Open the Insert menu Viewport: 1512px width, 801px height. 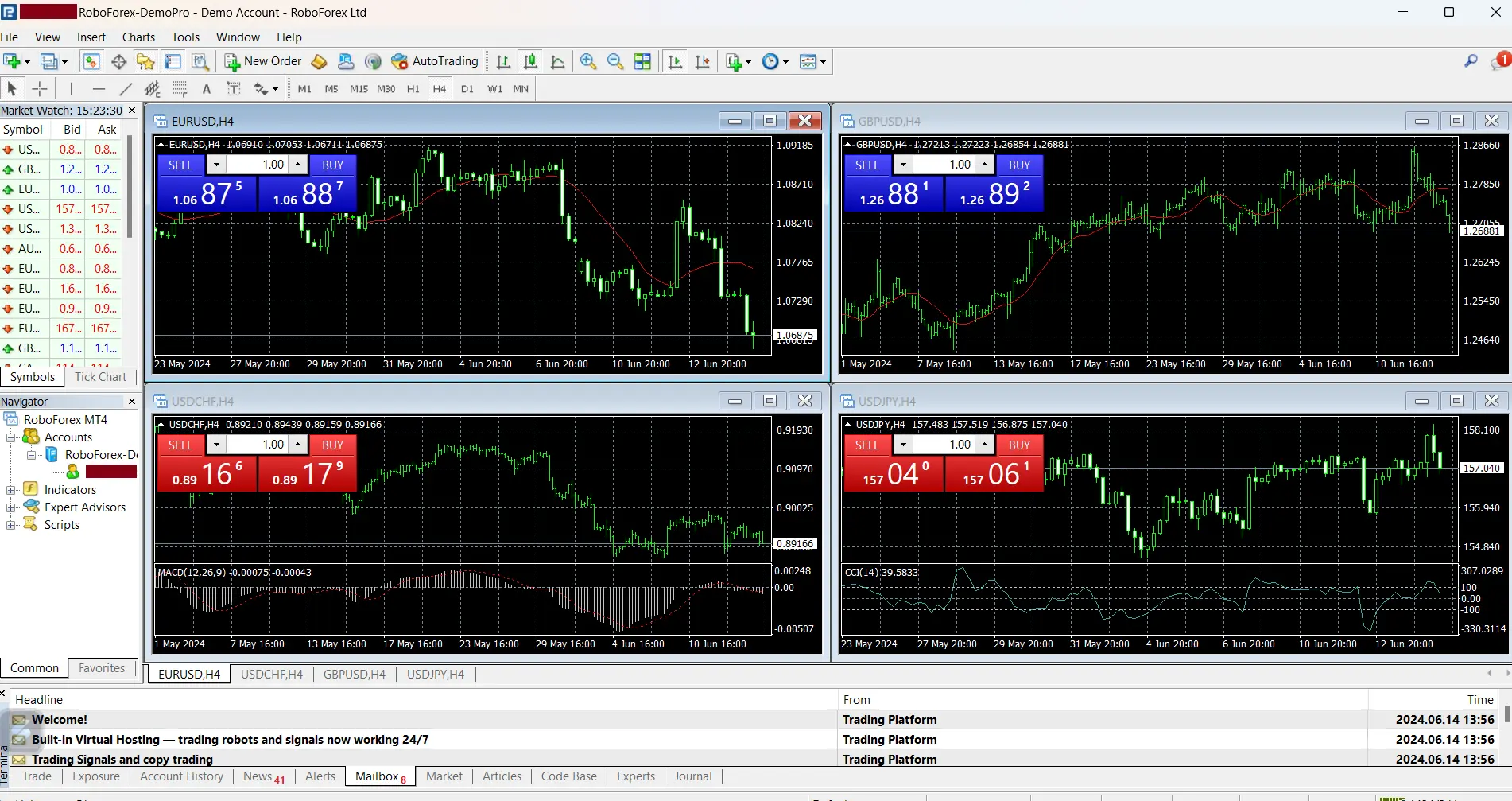[91, 37]
